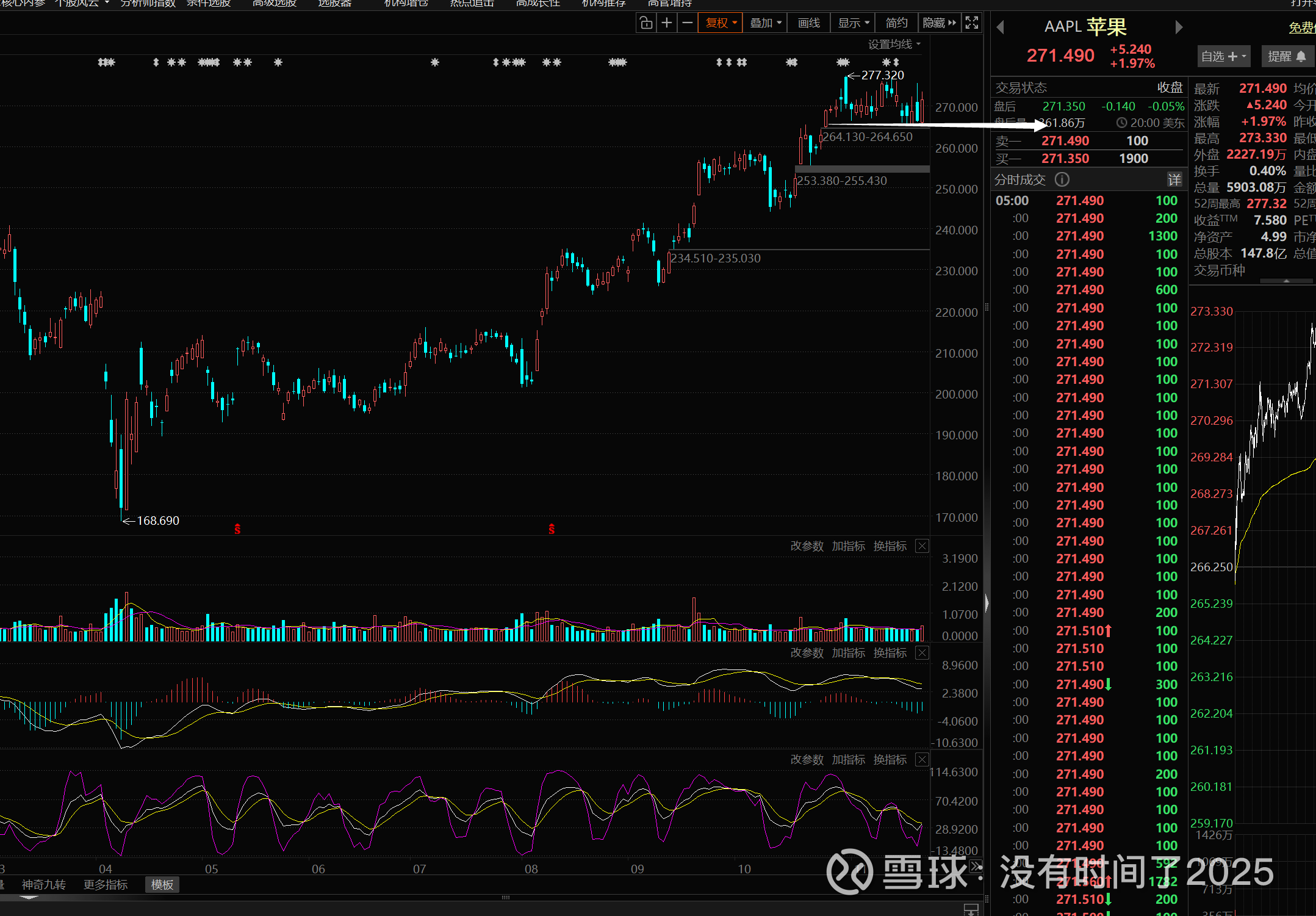Click the 分时成交 info icon
1316x916 pixels.
pos(1062,179)
